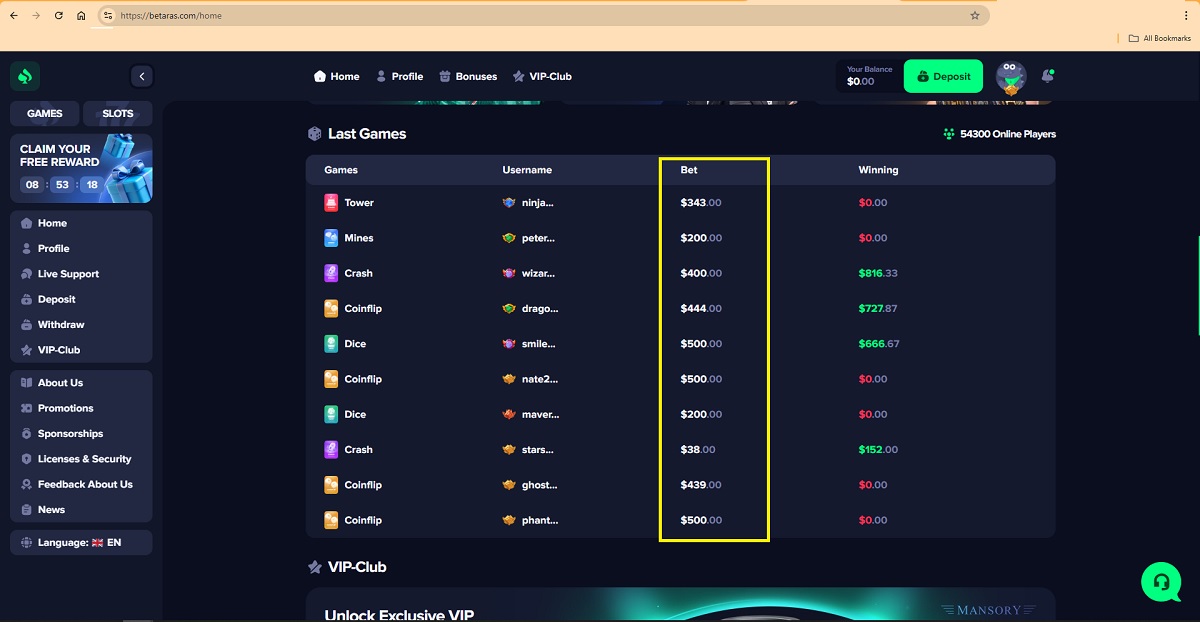Click the Betaras logo icon
Image resolution: width=1200 pixels, height=622 pixels.
(x=25, y=76)
